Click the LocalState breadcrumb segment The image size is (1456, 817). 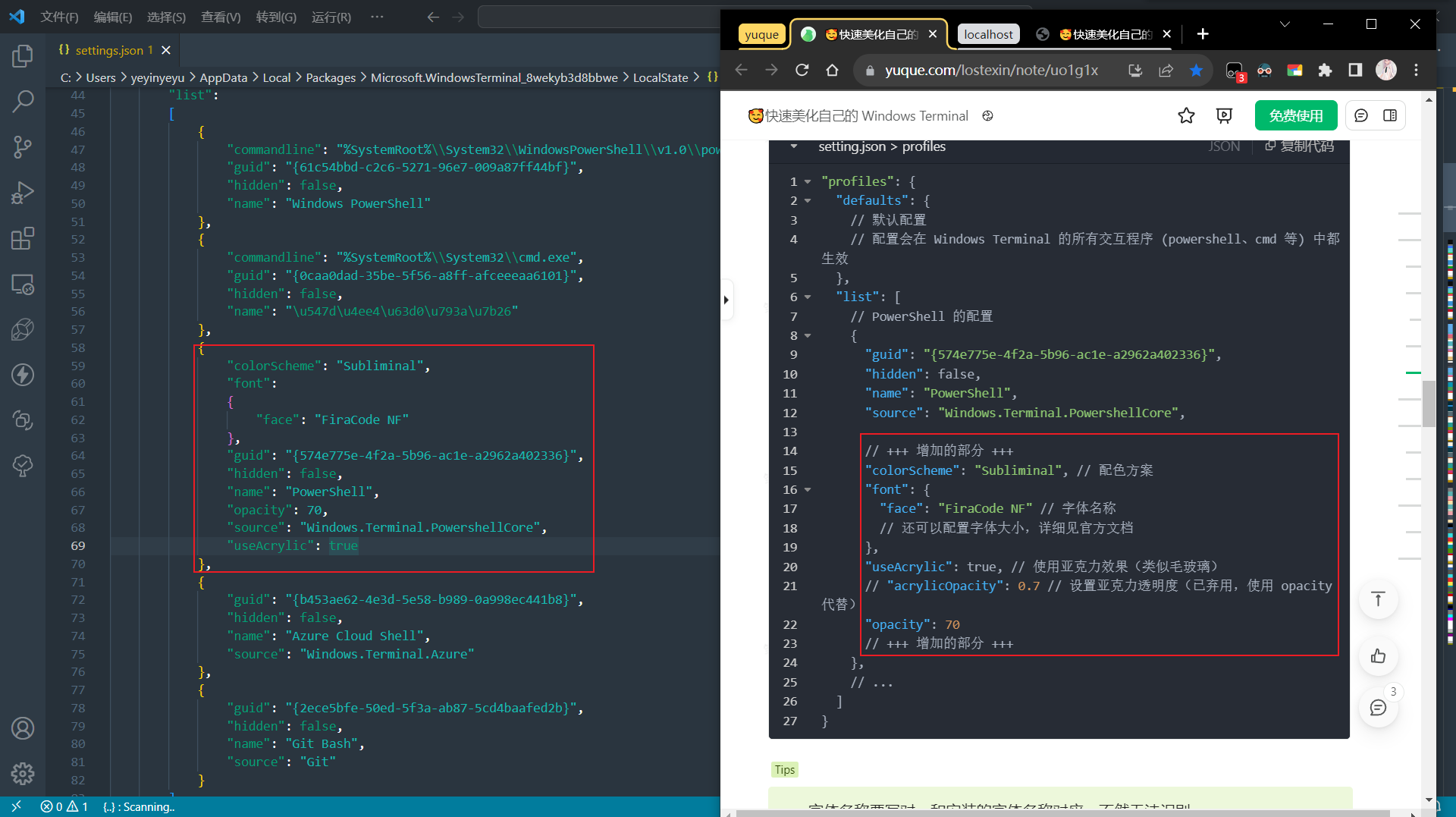pyautogui.click(x=661, y=77)
